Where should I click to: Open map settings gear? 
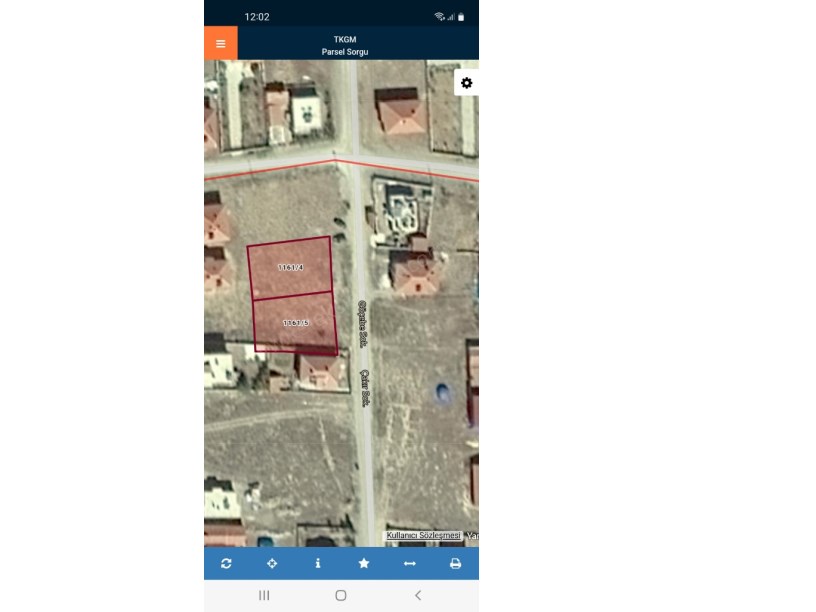click(x=466, y=83)
